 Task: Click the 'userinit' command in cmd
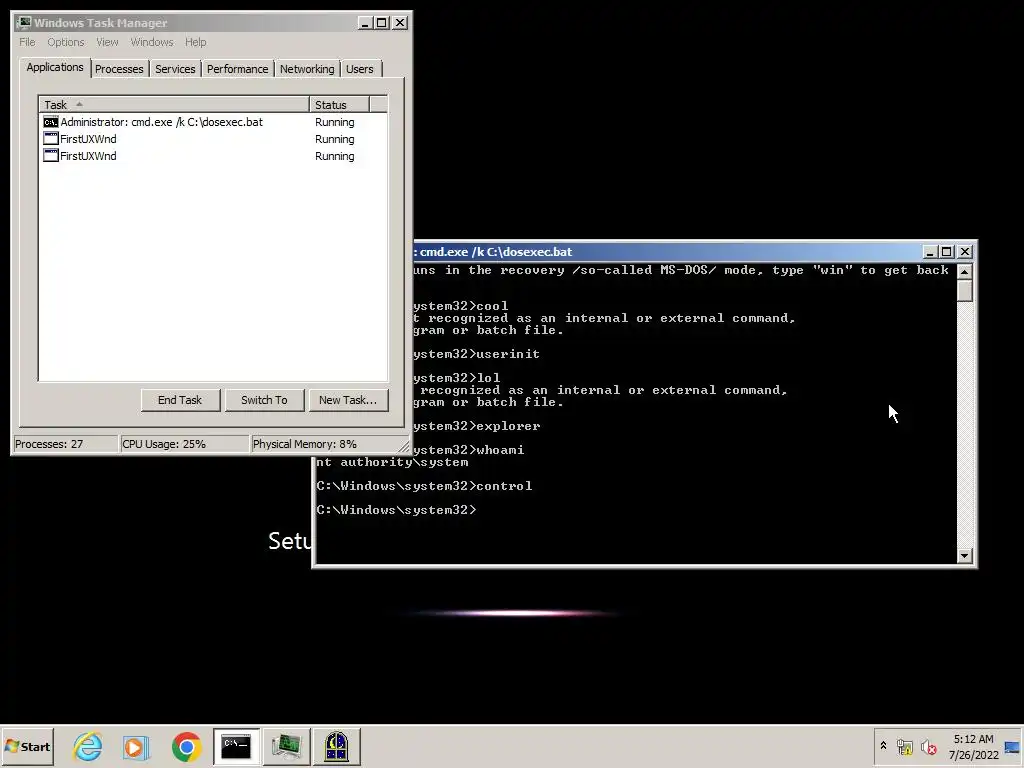(x=508, y=354)
